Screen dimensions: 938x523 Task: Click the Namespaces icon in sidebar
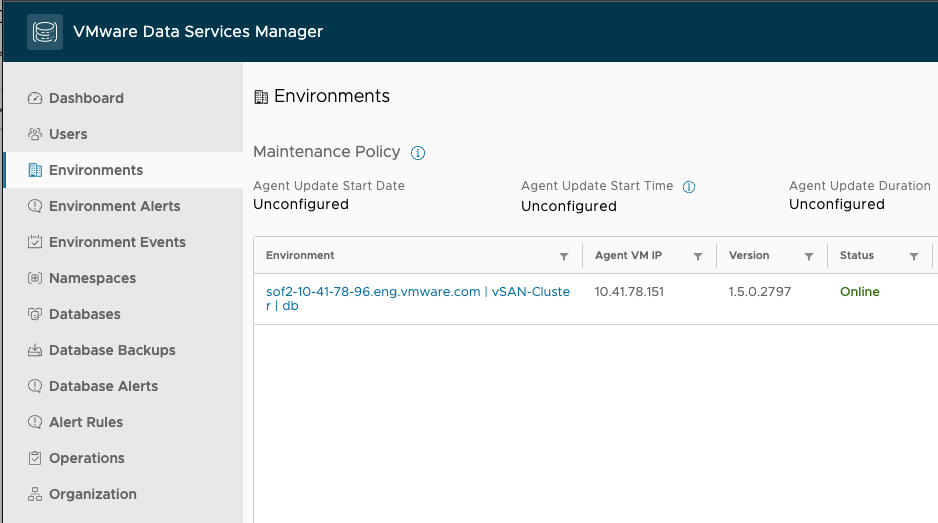pos(35,278)
